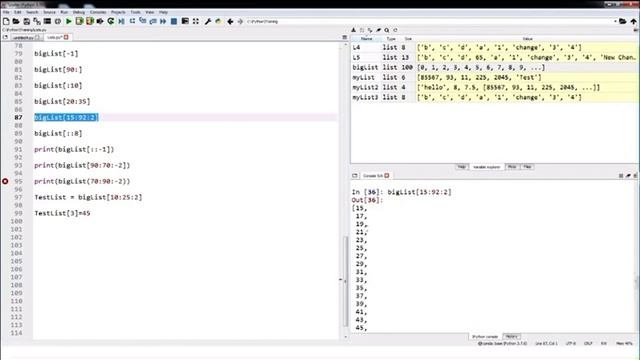640x360 pixels.
Task: Create a new file with the toolbar icon
Action: [6, 21]
